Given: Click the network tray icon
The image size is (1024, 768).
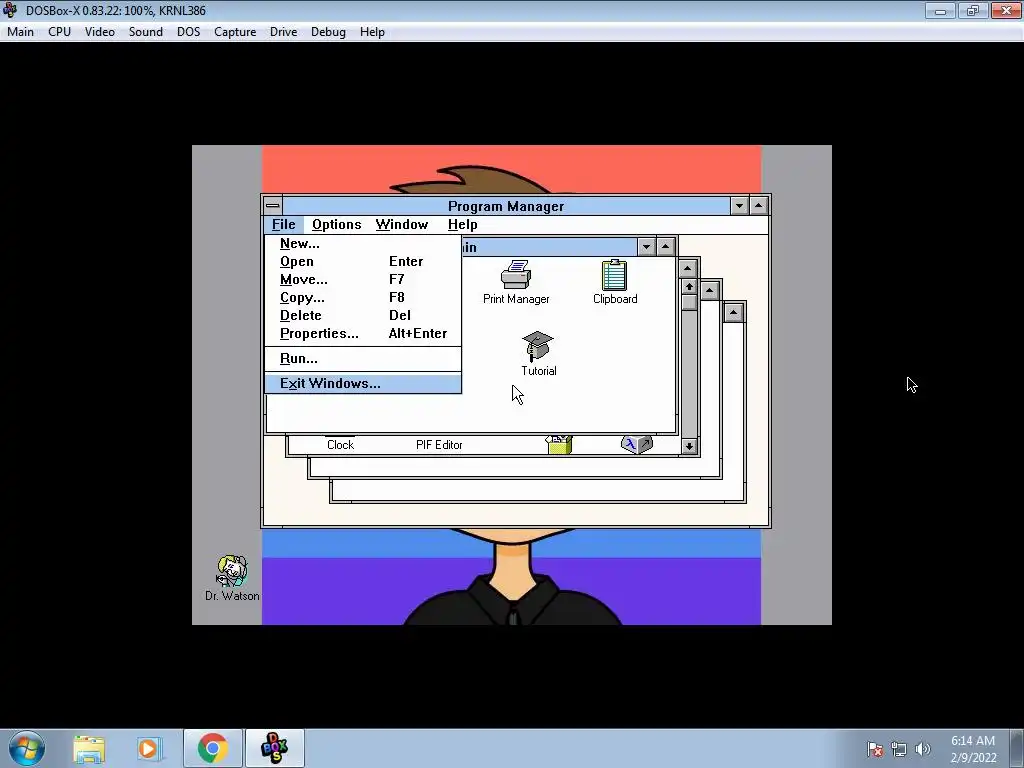Looking at the screenshot, I should pos(899,749).
